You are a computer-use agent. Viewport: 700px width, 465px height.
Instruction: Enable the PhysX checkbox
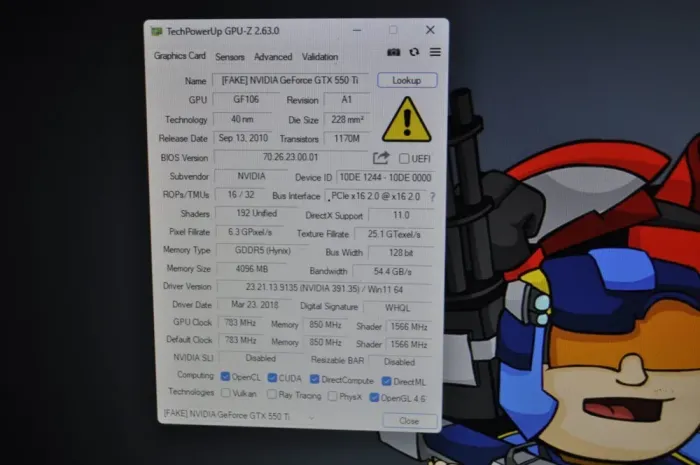(330, 395)
